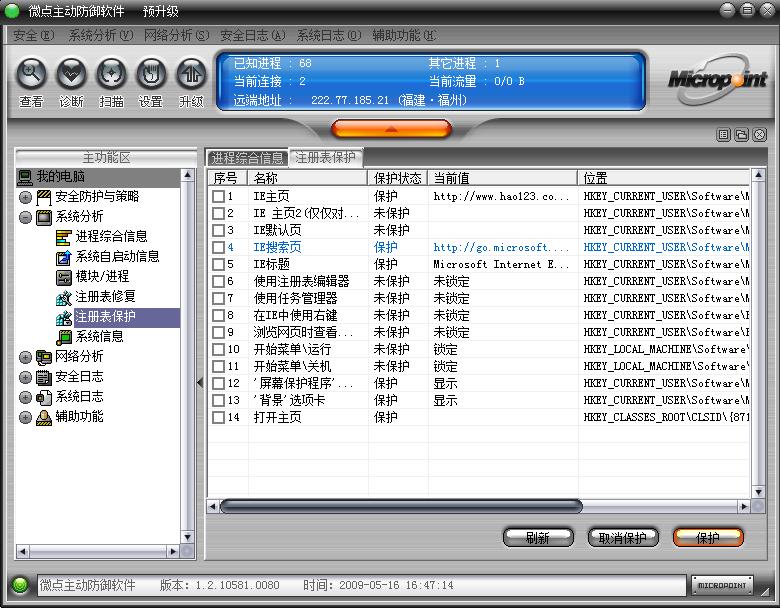This screenshot has width=780, height=608.
Task: Expand the 安全日志 tree node
Action: [x=25, y=378]
